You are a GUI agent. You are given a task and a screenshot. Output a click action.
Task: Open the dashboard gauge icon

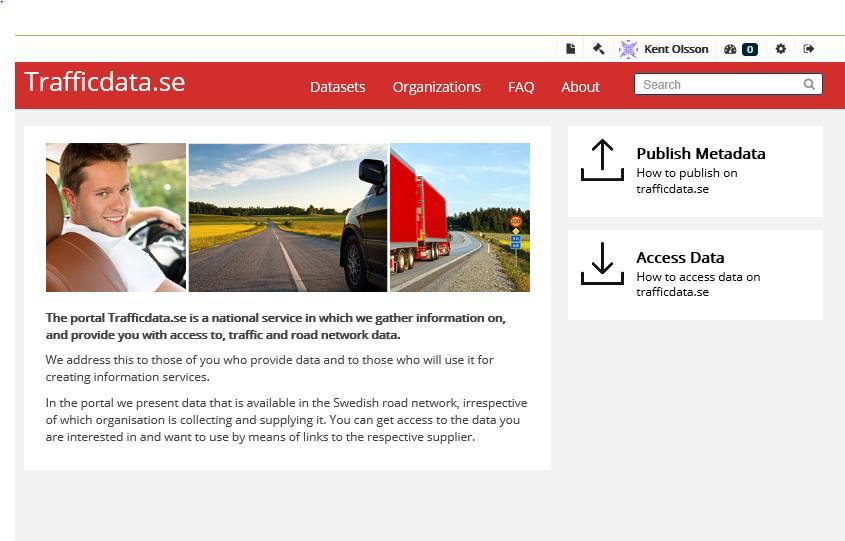click(x=730, y=49)
